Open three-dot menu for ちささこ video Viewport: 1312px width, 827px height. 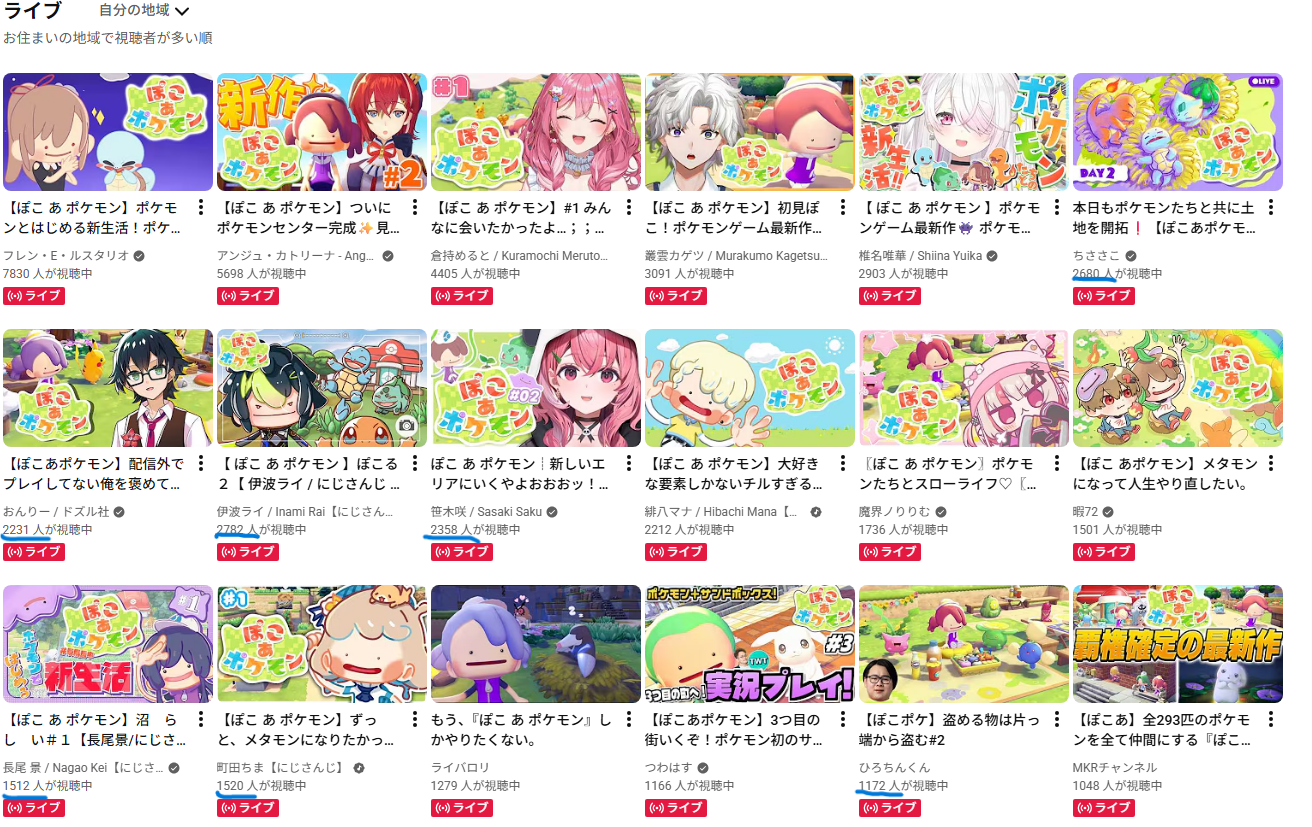tap(1272, 208)
